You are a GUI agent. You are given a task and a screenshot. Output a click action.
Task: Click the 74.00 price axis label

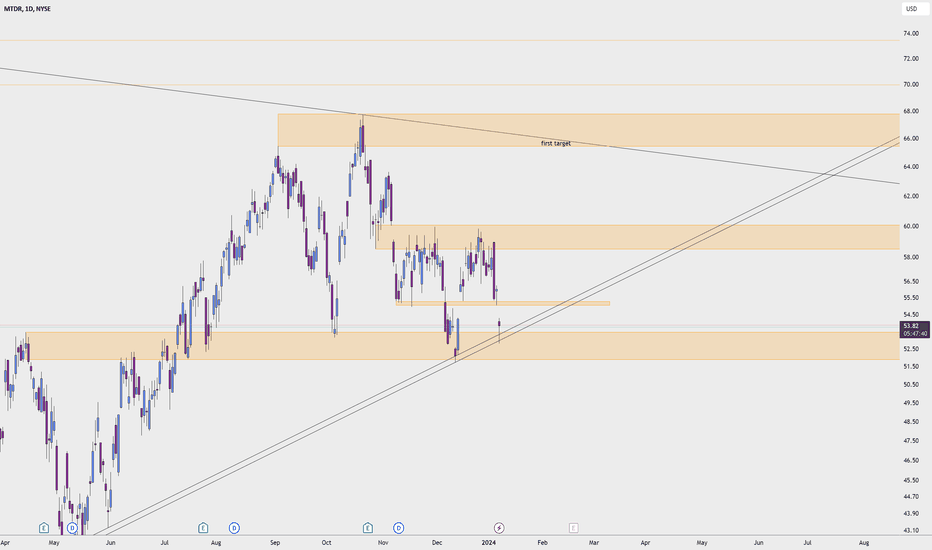(911, 34)
